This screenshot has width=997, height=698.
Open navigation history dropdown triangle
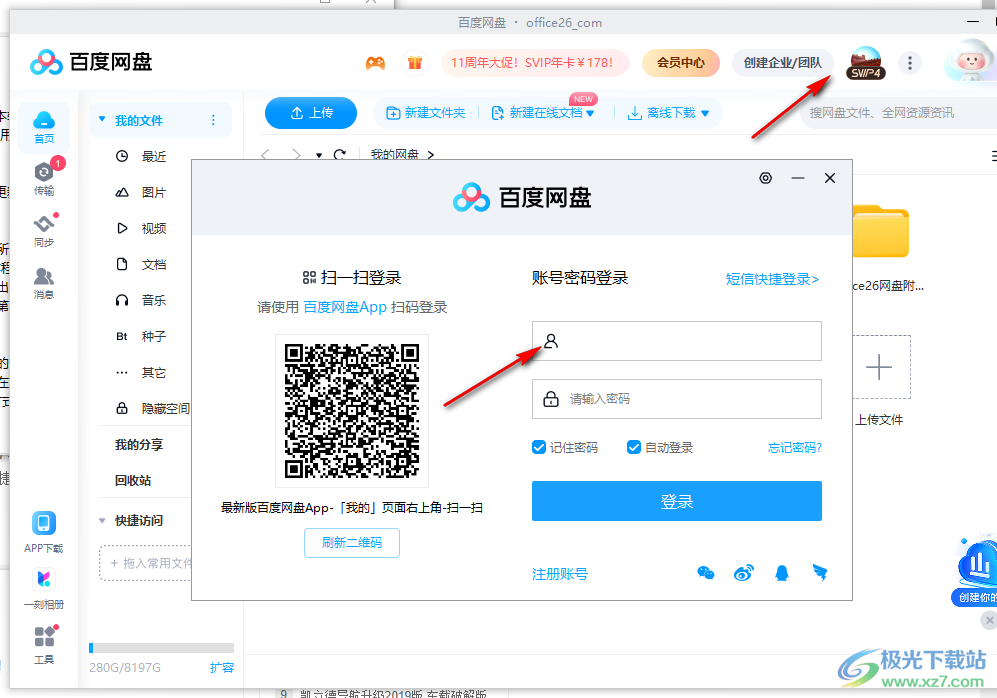(319, 155)
